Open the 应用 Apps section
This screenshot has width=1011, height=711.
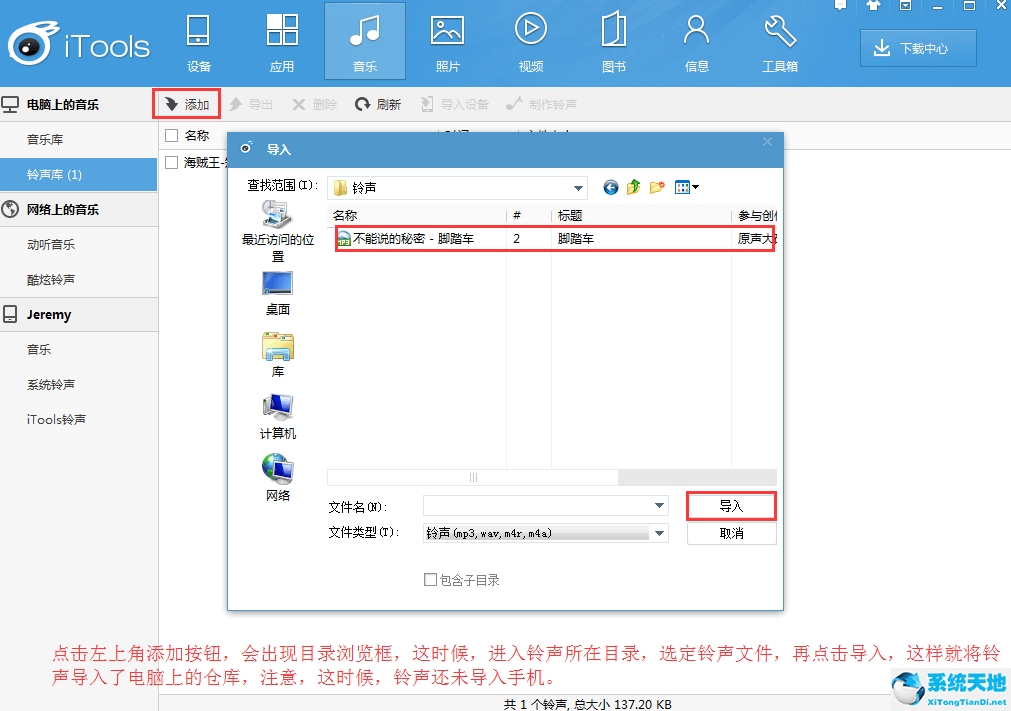point(282,40)
